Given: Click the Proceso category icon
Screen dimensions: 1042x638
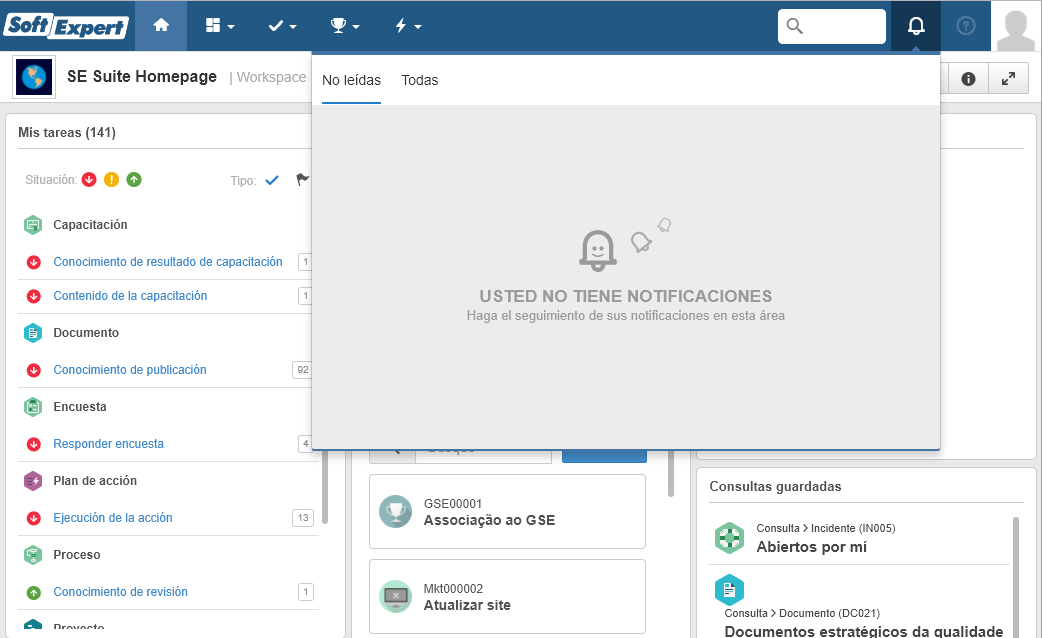Looking at the screenshot, I should [33, 555].
